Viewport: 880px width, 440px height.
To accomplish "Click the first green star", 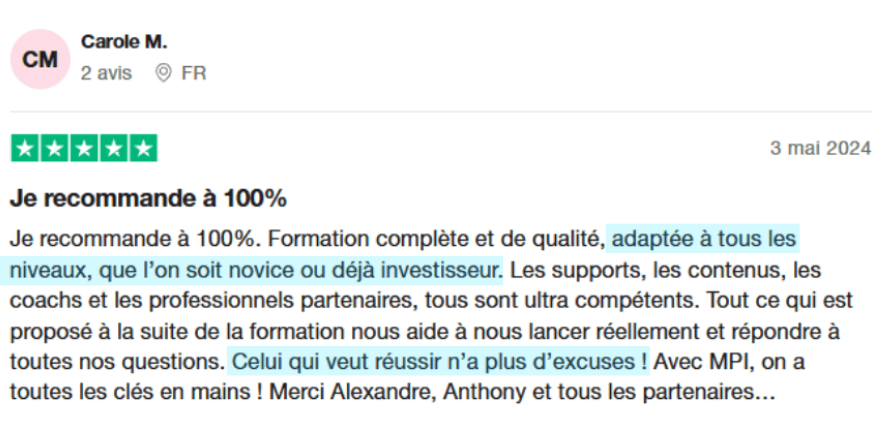I will 25,148.
